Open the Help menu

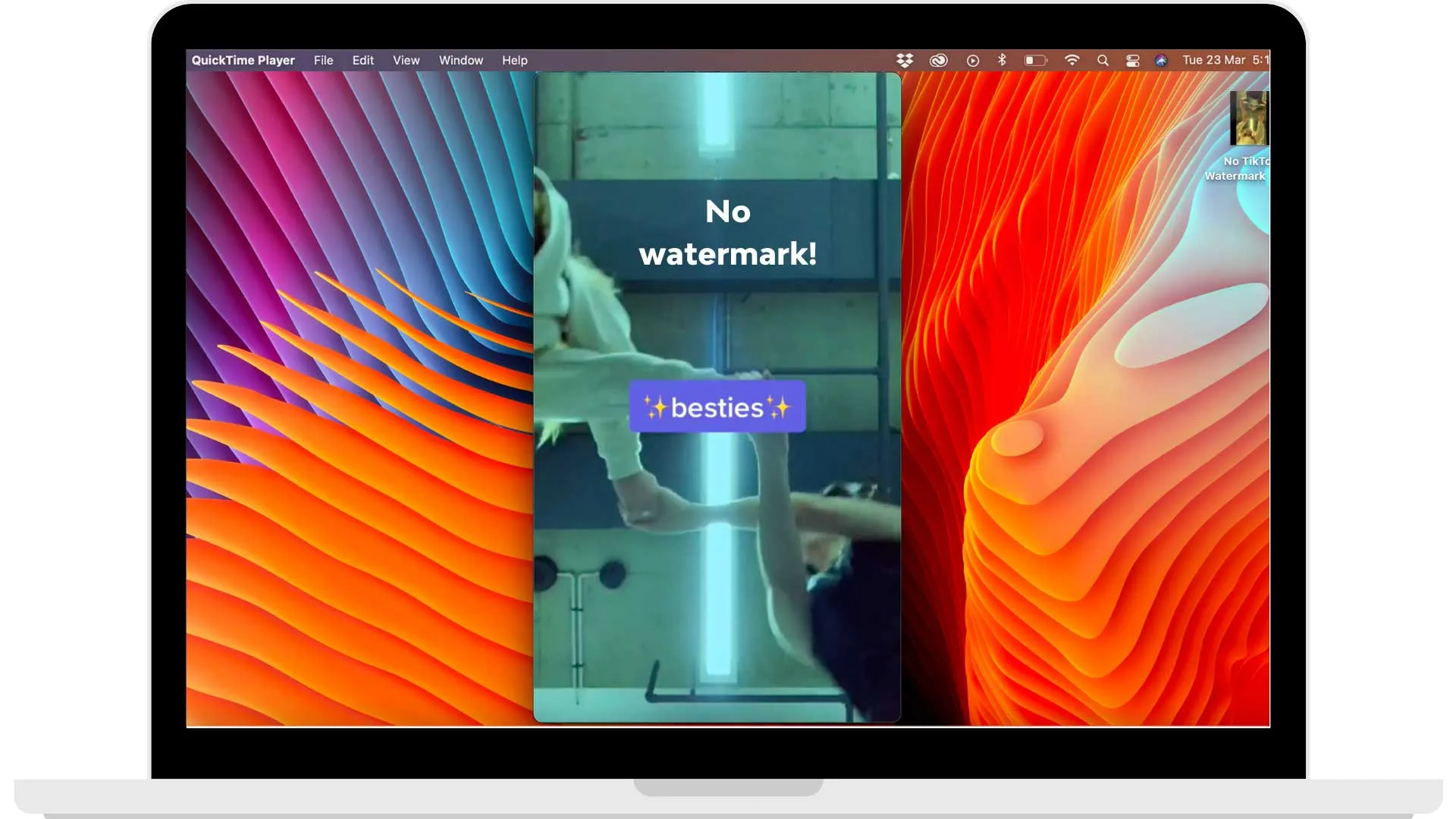tap(514, 61)
